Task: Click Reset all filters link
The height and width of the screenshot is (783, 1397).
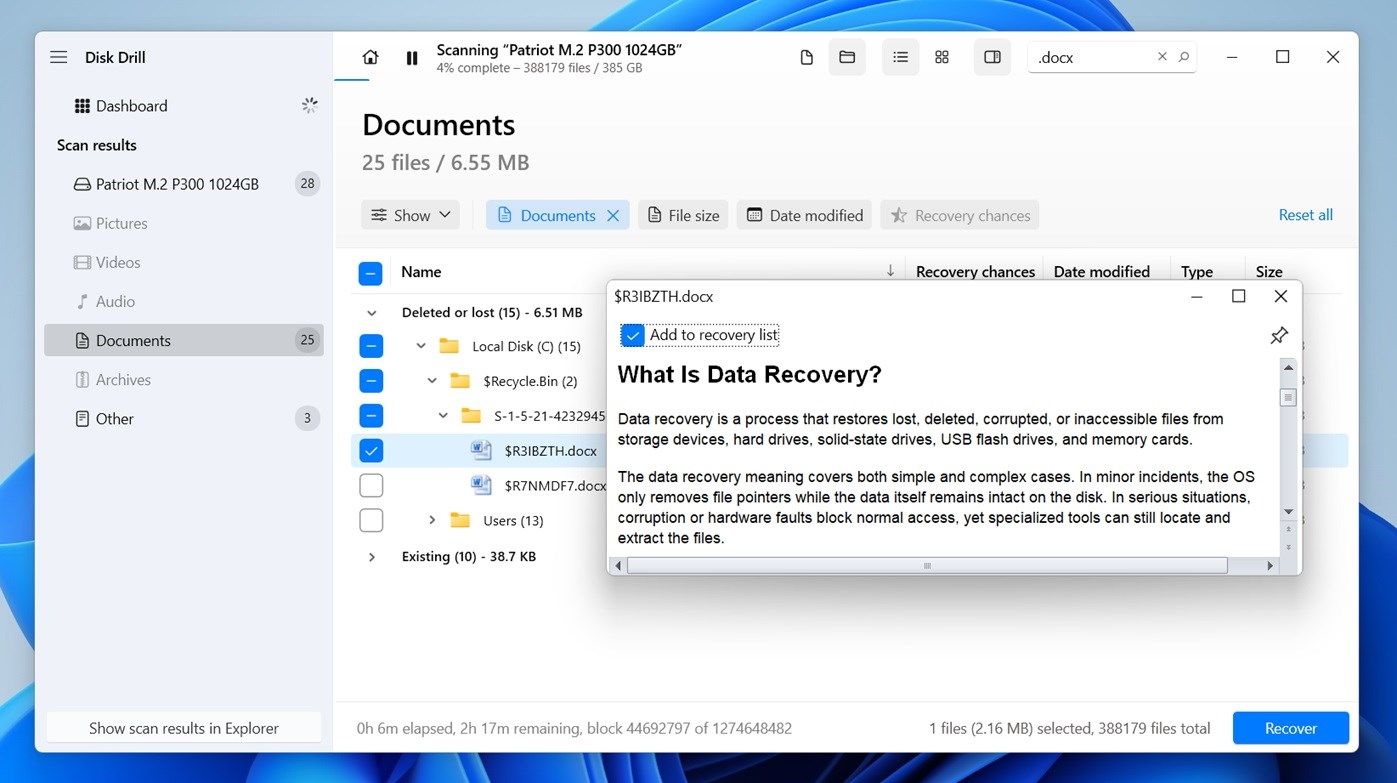Action: coord(1305,215)
